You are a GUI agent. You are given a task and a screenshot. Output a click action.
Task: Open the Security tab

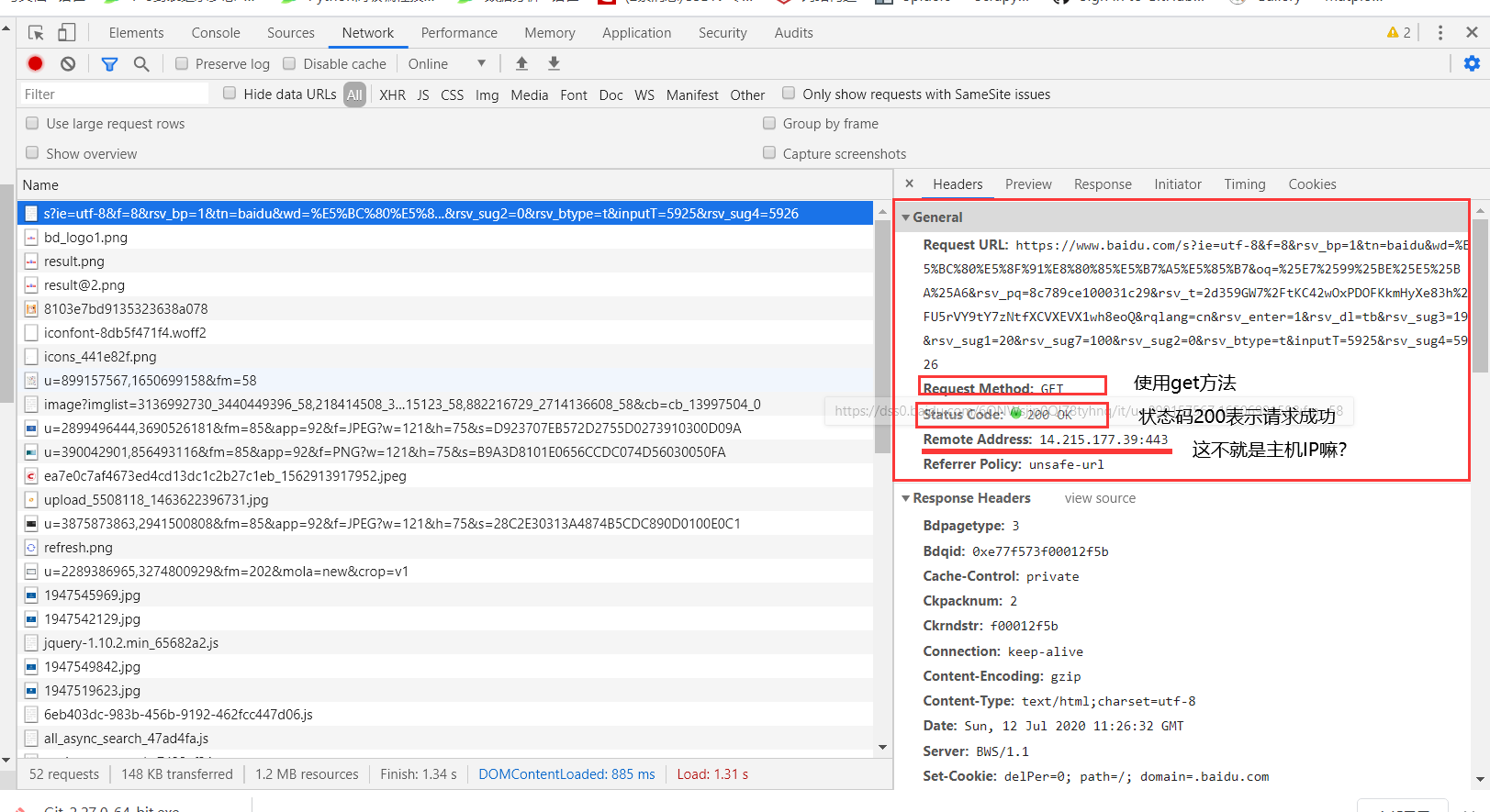pyautogui.click(x=723, y=33)
